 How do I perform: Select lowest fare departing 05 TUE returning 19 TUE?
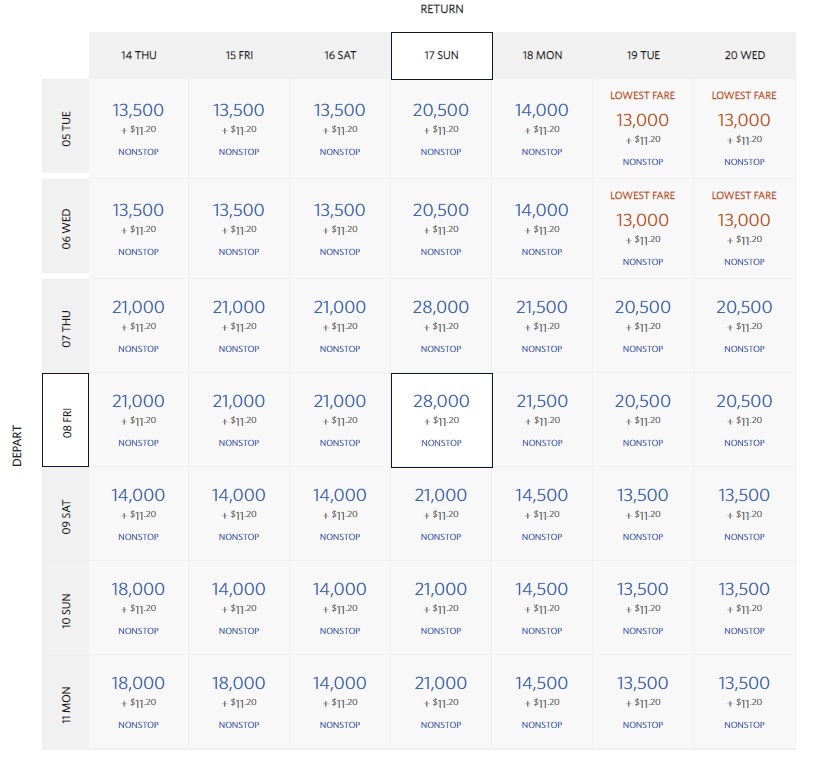click(642, 128)
